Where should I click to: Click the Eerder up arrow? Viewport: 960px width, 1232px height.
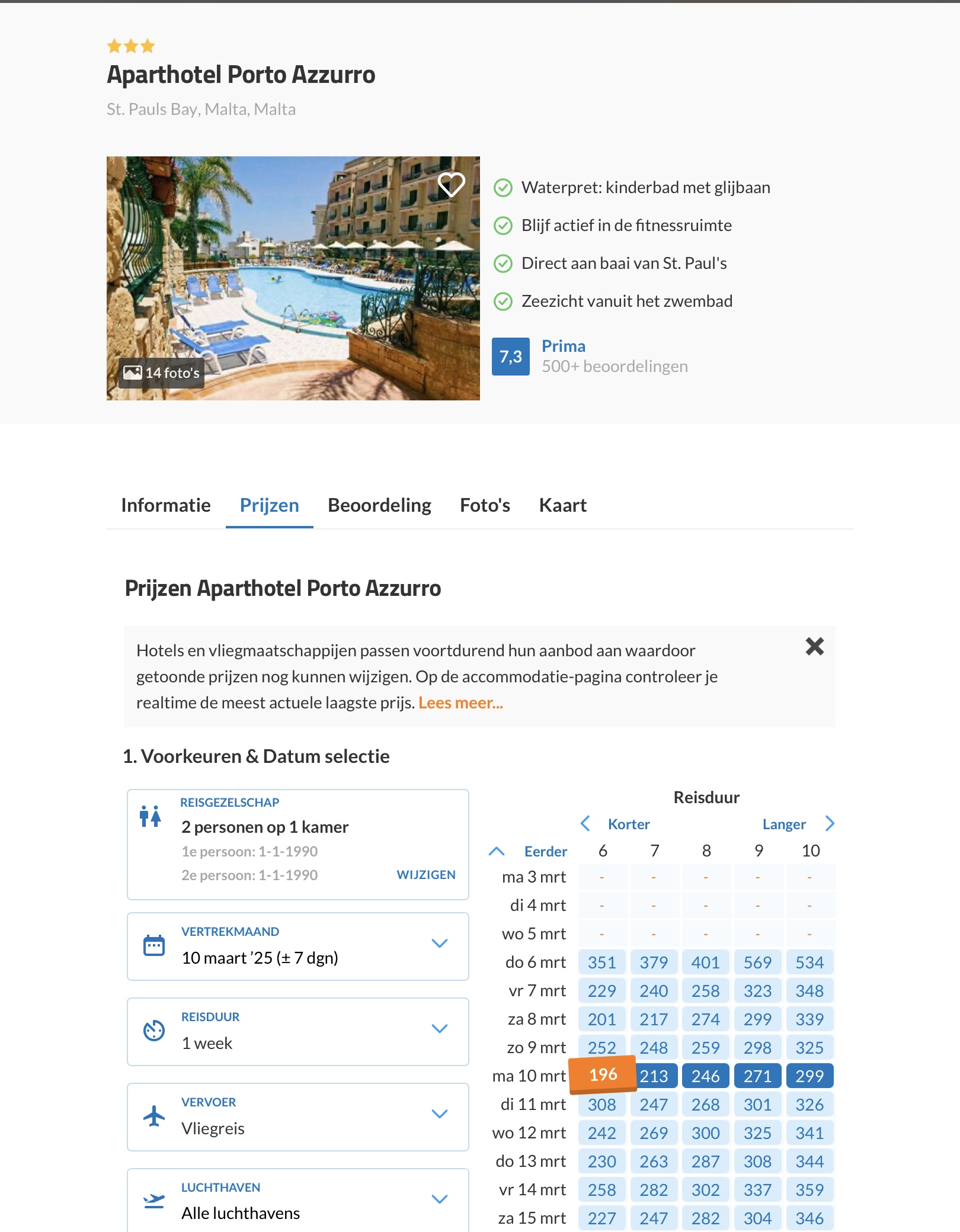point(497,851)
